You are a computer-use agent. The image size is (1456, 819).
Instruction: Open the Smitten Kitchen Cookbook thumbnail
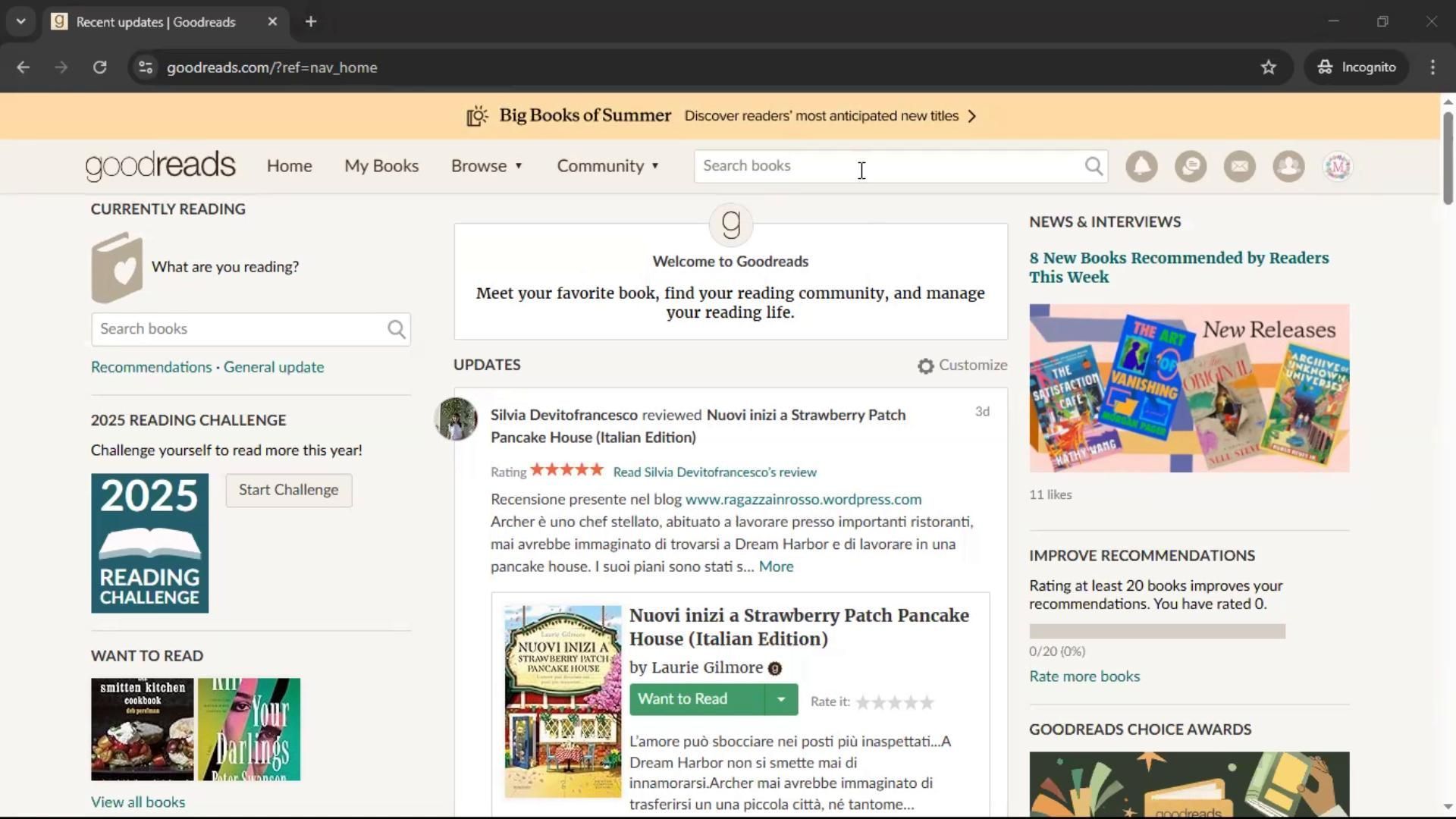[x=142, y=729]
